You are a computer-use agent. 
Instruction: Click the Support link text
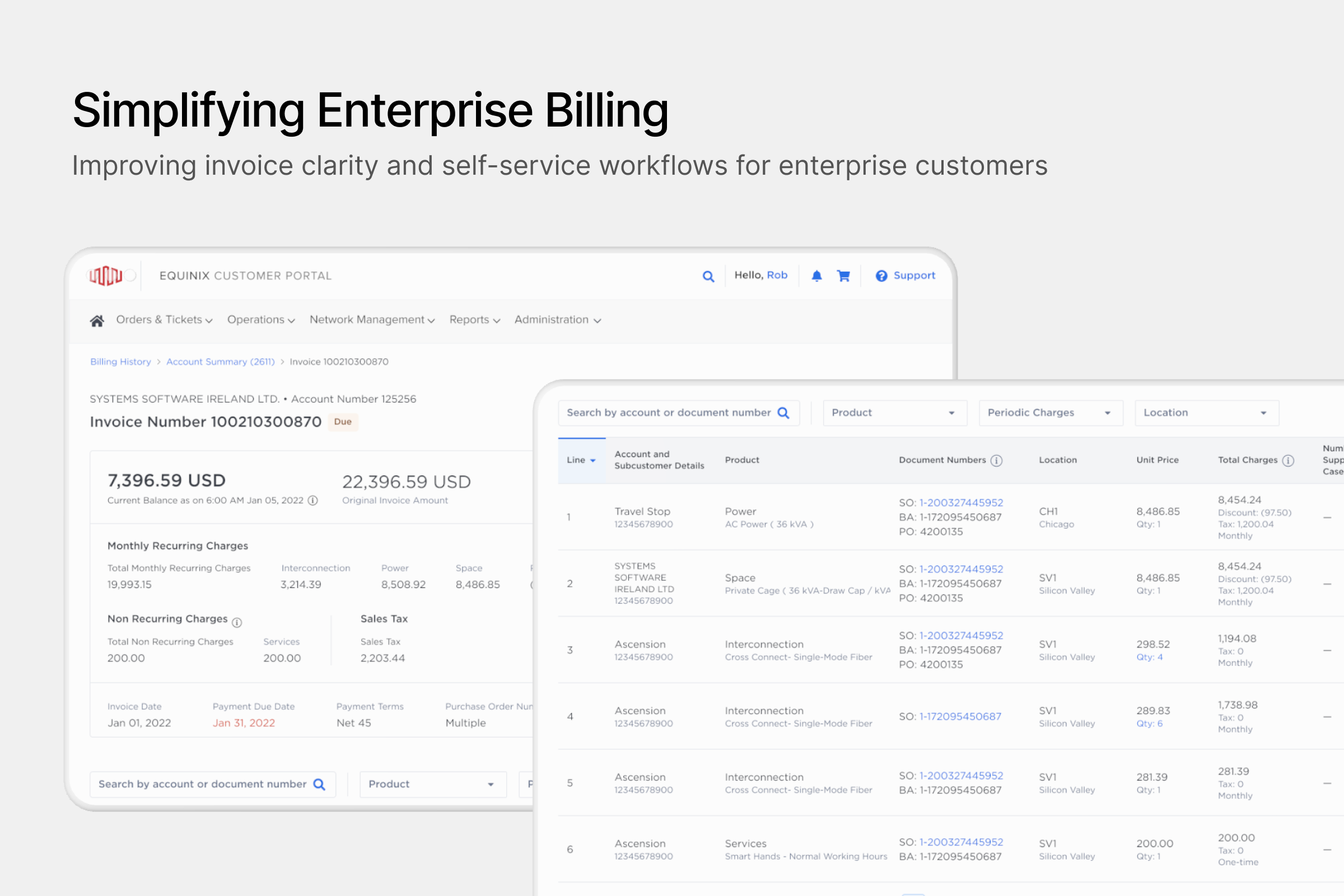914,276
